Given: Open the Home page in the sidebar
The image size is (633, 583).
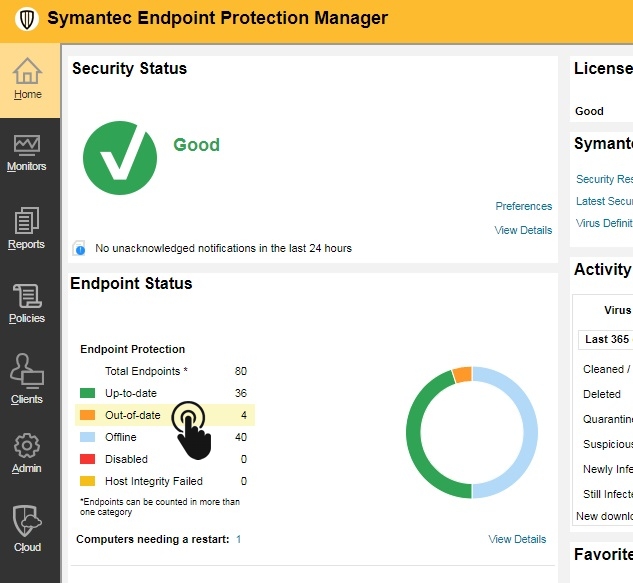Looking at the screenshot, I should click(x=27, y=80).
